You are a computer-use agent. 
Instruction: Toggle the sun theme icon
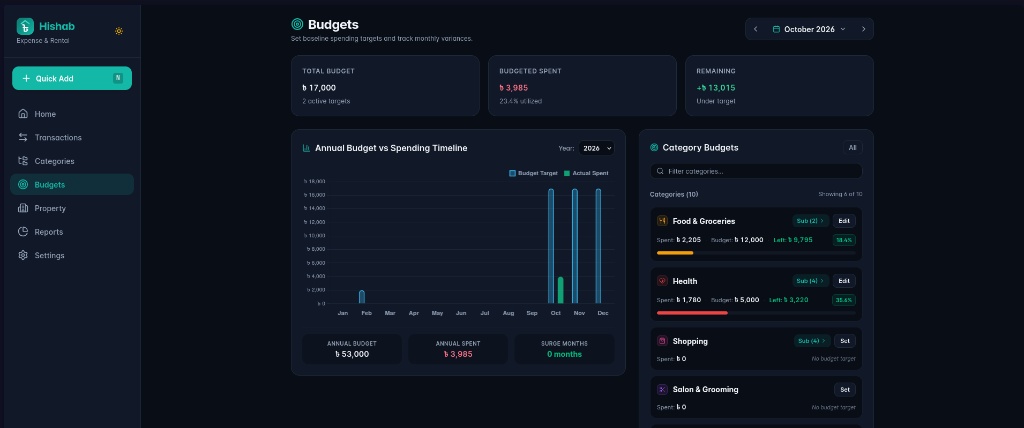point(119,31)
